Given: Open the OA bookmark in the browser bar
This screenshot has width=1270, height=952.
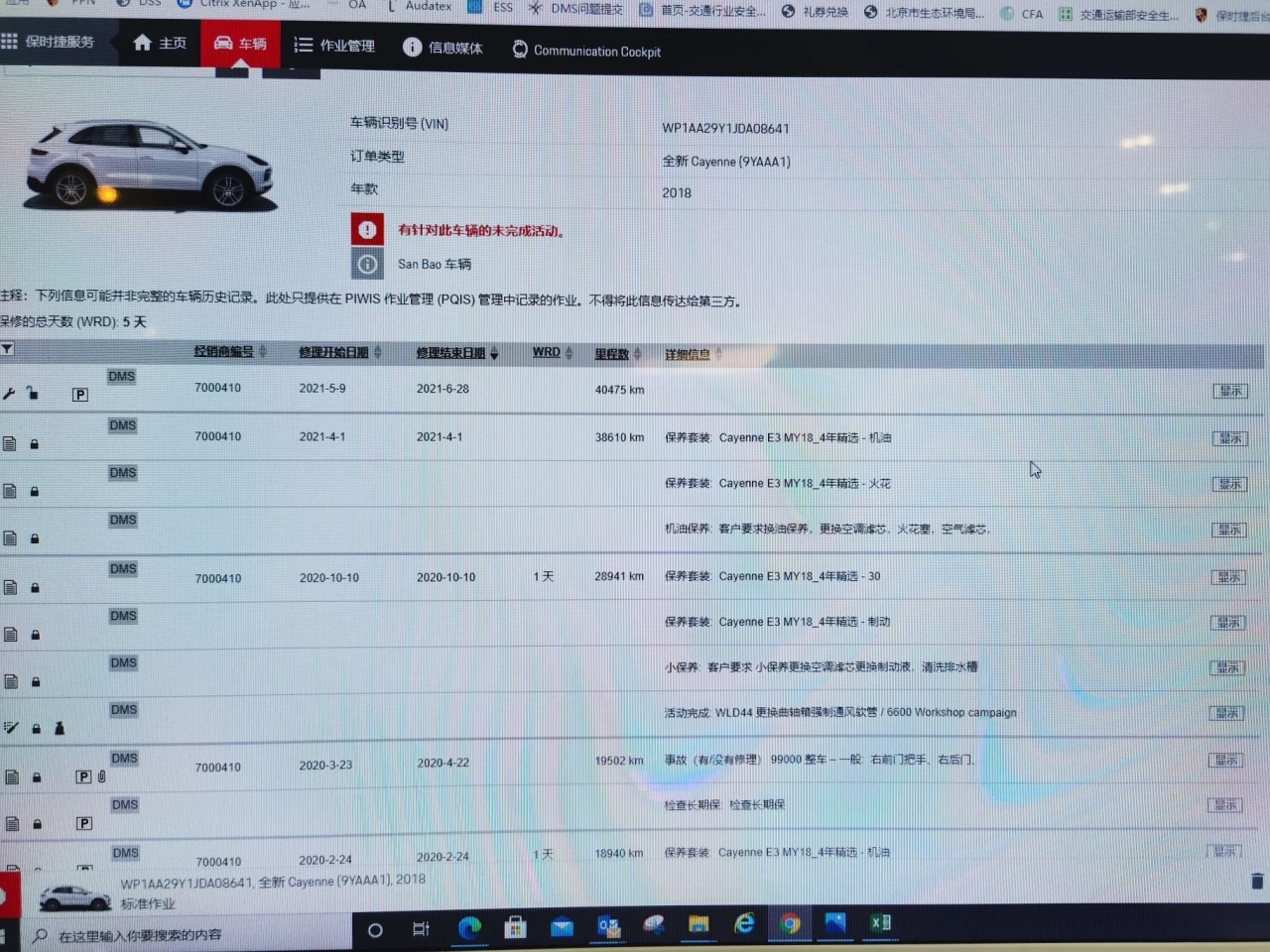Looking at the screenshot, I should pos(357,5).
